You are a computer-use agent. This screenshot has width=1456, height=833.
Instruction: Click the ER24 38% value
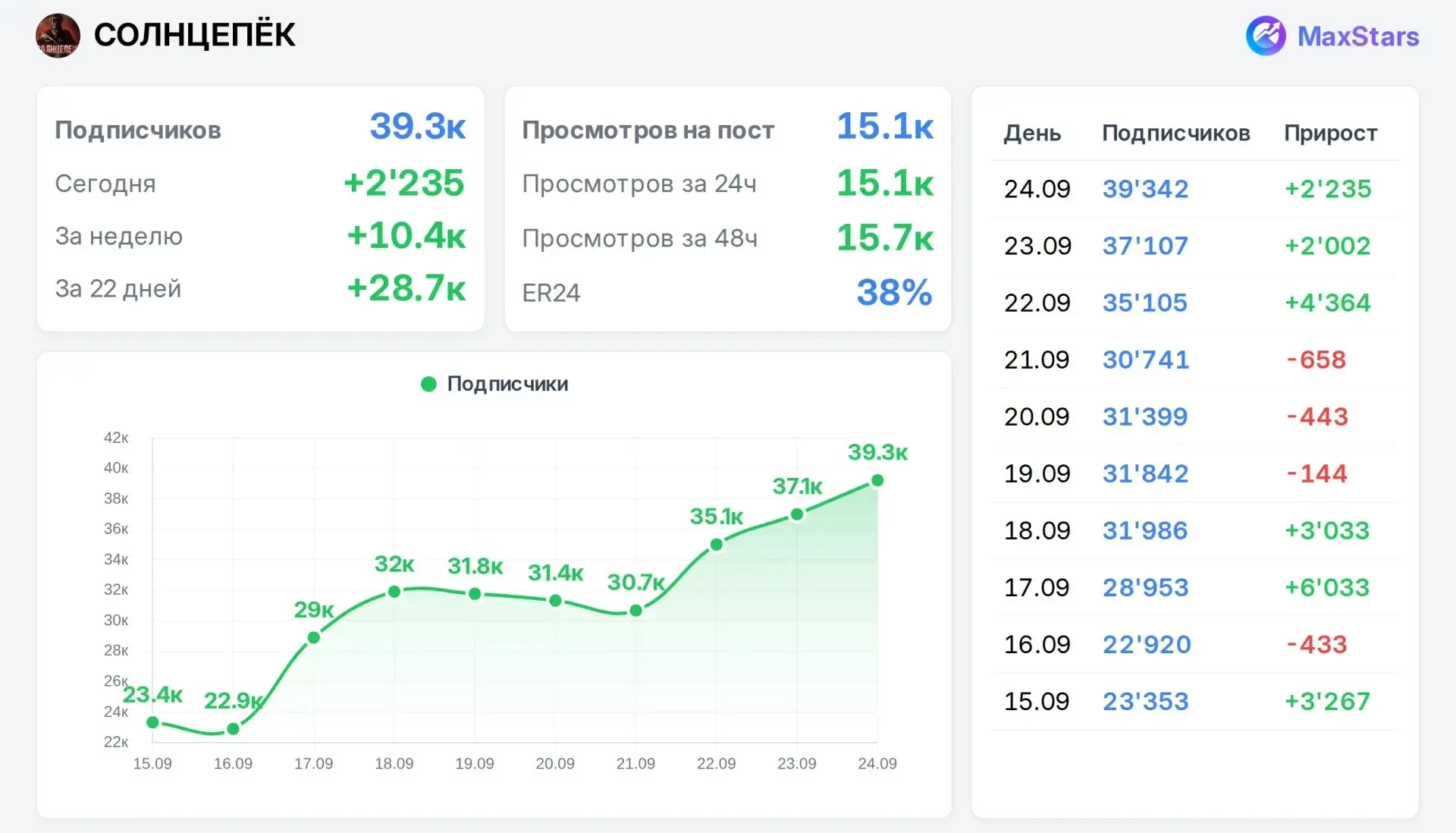tap(894, 292)
